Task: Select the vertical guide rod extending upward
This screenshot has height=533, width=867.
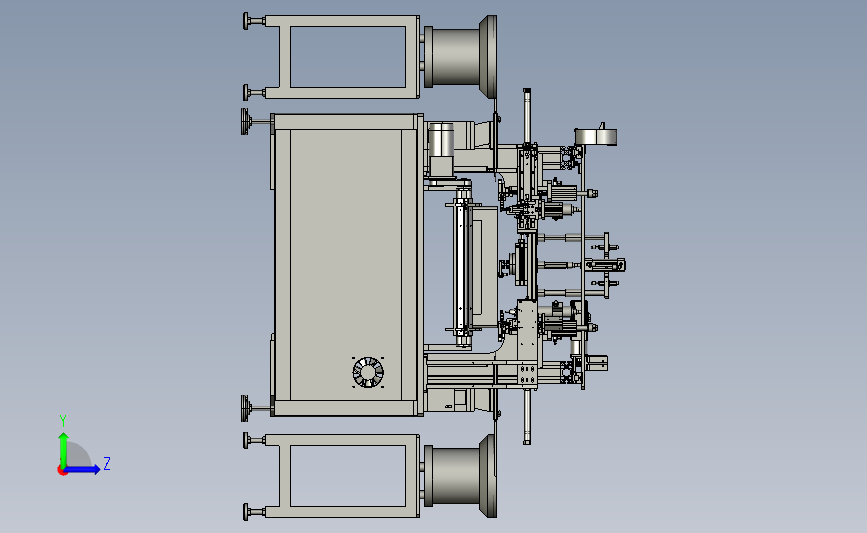Action: 527,116
